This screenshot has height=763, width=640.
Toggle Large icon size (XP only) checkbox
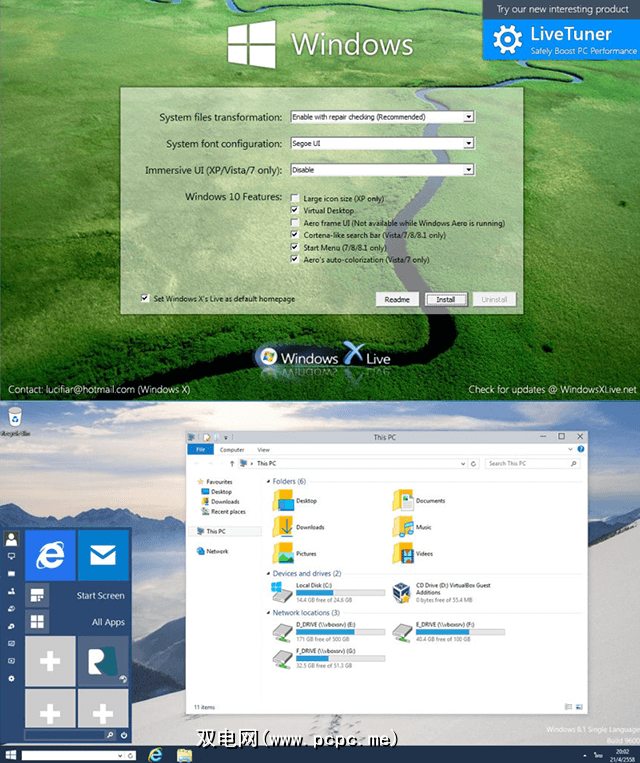click(294, 198)
